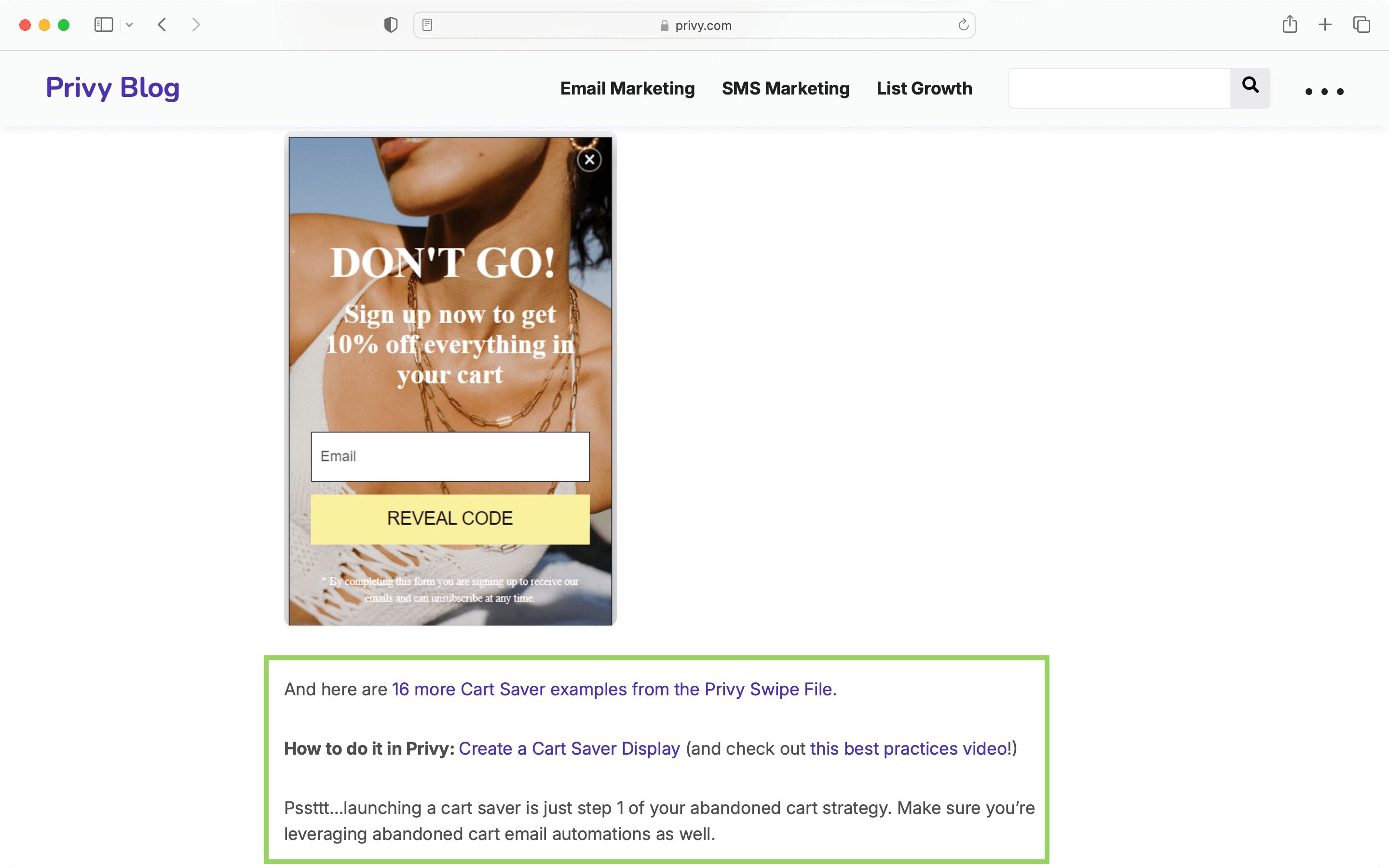Click Create a Cart Saver Display link

pos(569,748)
